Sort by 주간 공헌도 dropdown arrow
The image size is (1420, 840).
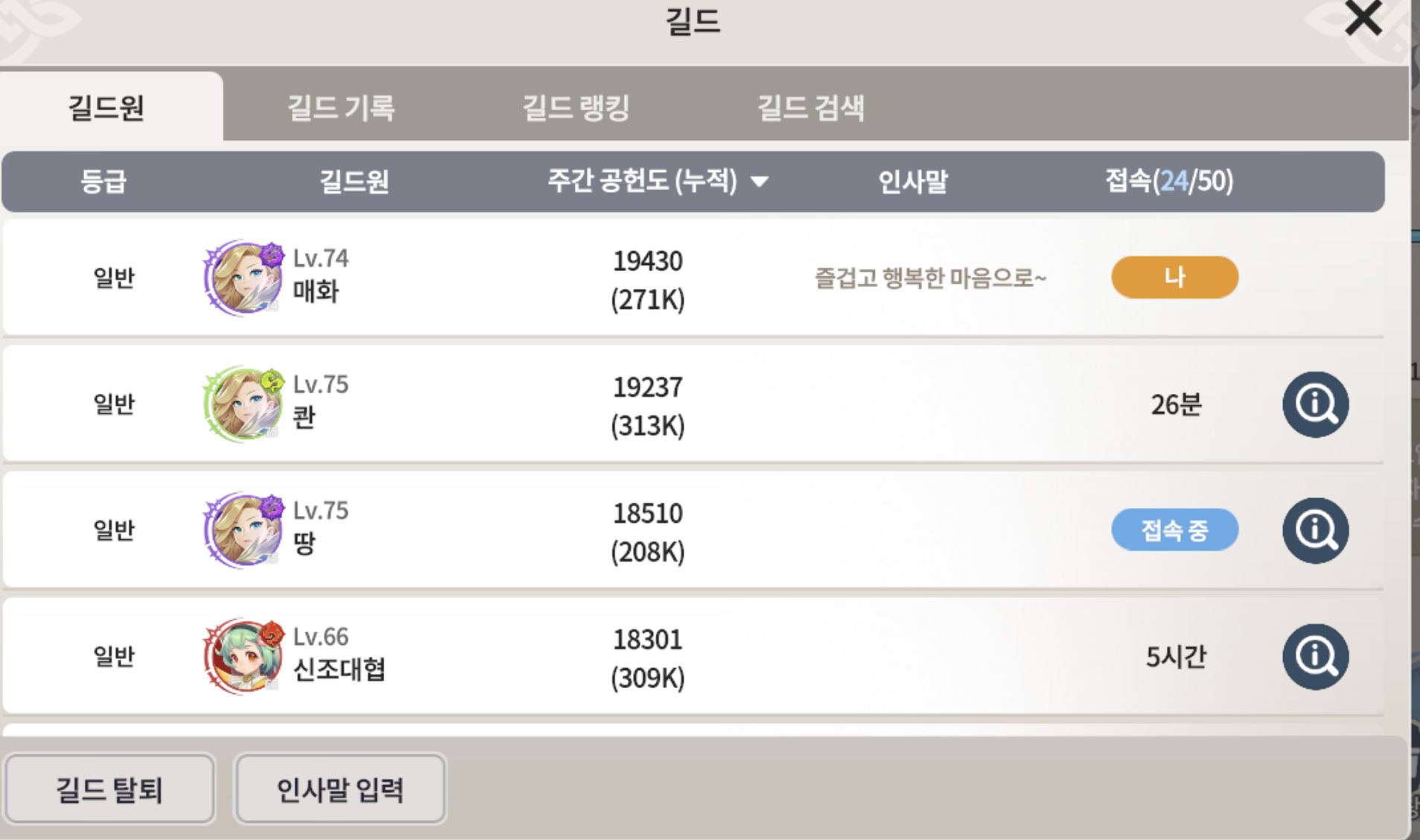(x=760, y=182)
